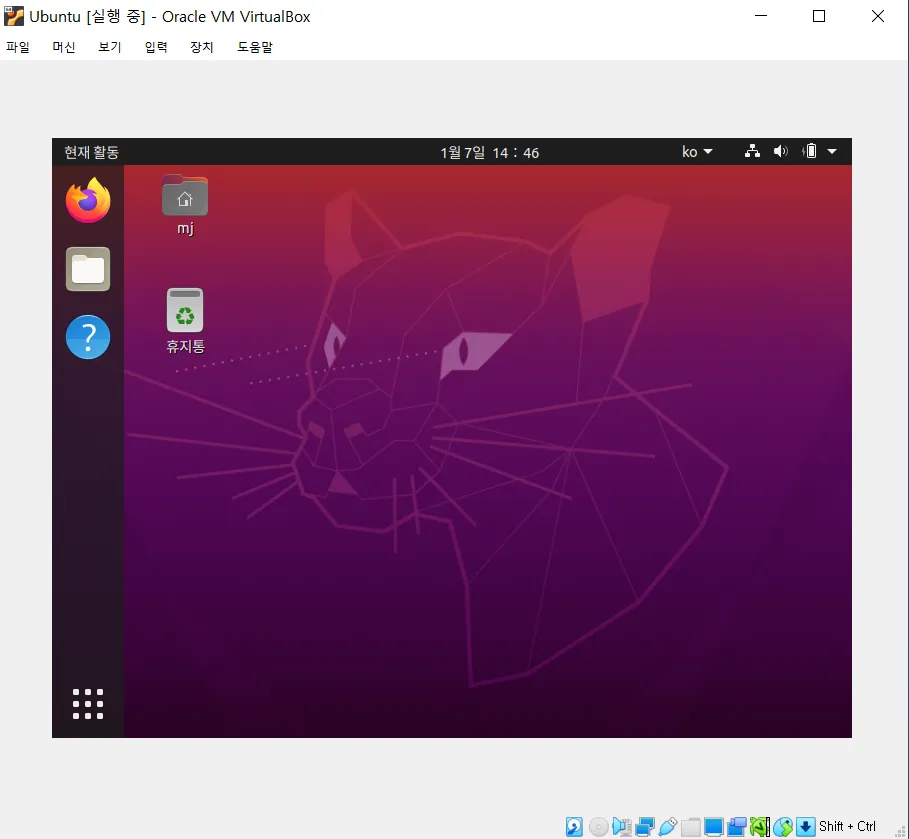Open the ko input source dropdown
This screenshot has height=839, width=909.
[x=697, y=152]
